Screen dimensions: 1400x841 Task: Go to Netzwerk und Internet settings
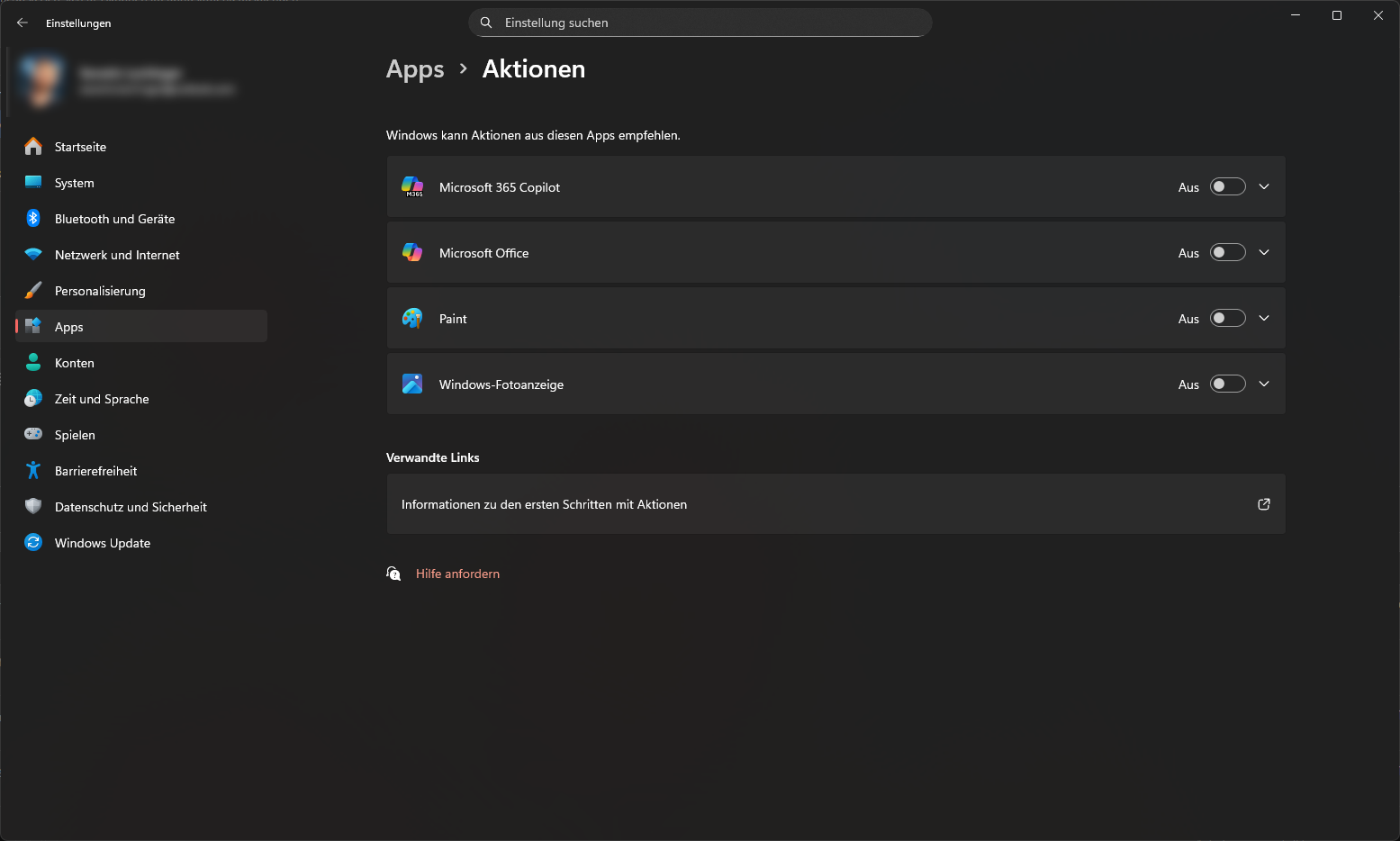pyautogui.click(x=117, y=255)
